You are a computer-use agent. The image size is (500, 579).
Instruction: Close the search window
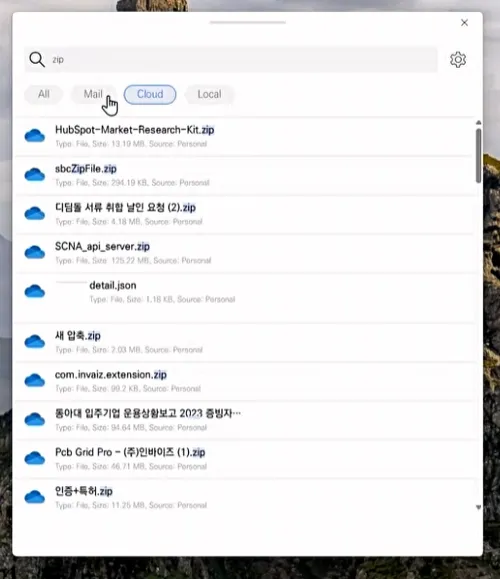(x=465, y=23)
